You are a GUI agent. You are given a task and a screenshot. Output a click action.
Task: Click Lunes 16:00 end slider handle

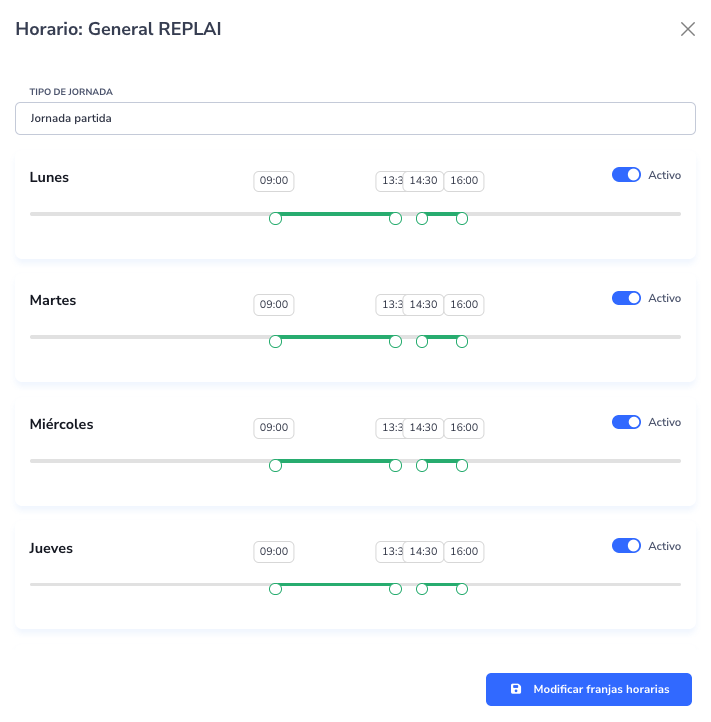tap(462, 218)
